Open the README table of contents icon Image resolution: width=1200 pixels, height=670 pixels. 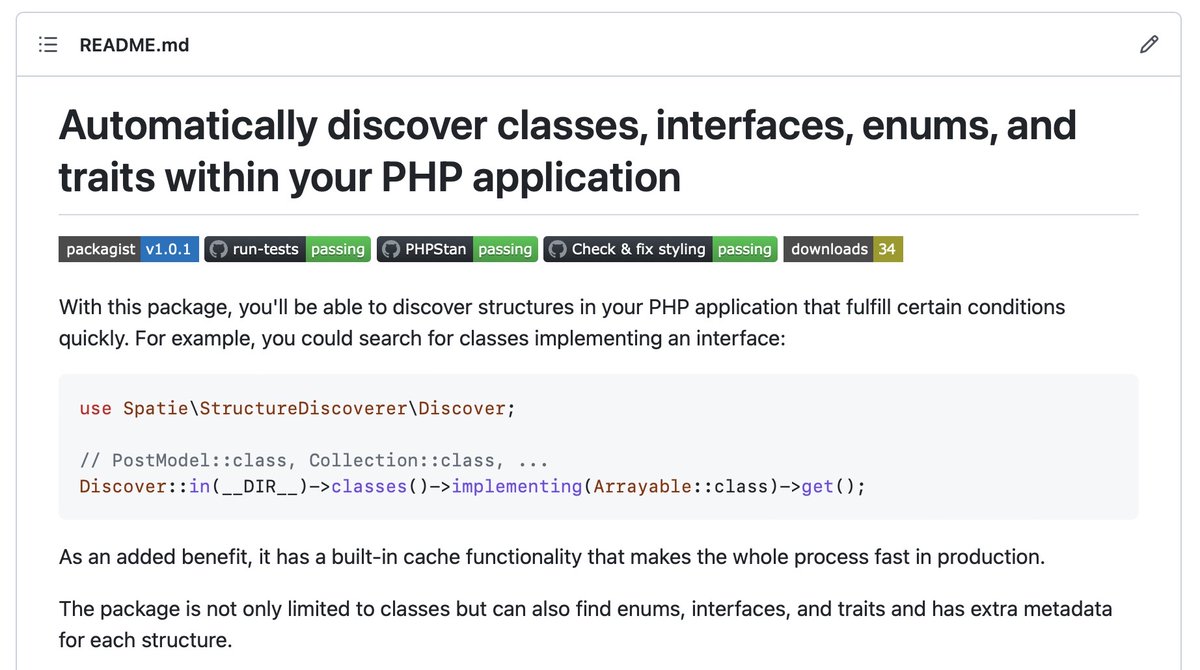tap(48, 45)
